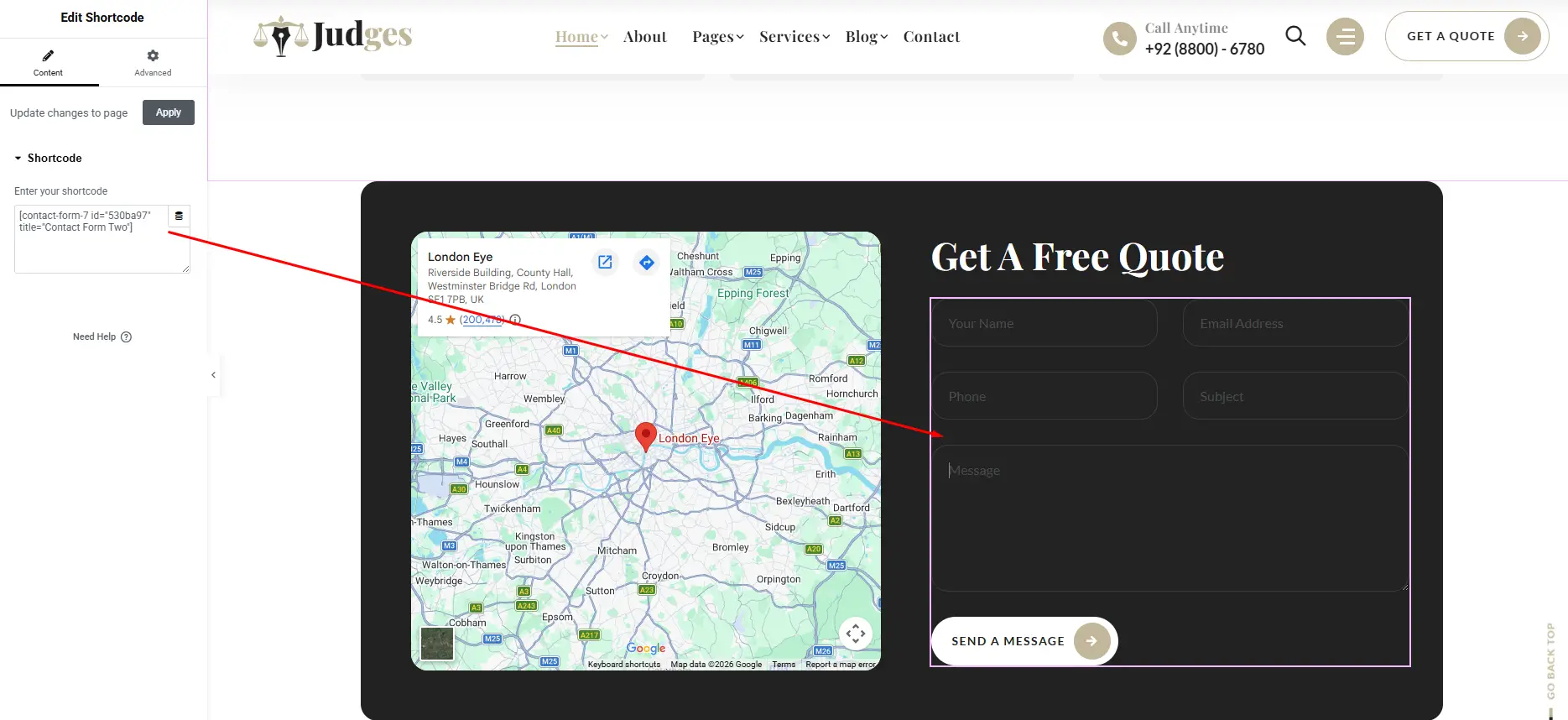This screenshot has height=720, width=1568.
Task: Click the 'Update changes to page' label
Action: point(69,113)
